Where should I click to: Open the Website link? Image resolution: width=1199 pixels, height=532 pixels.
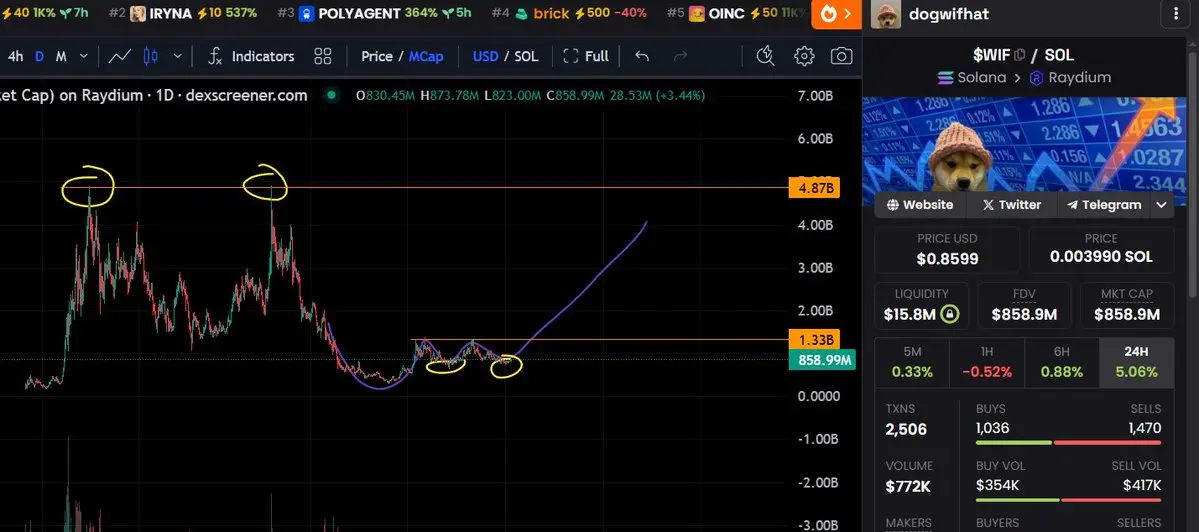pos(920,205)
